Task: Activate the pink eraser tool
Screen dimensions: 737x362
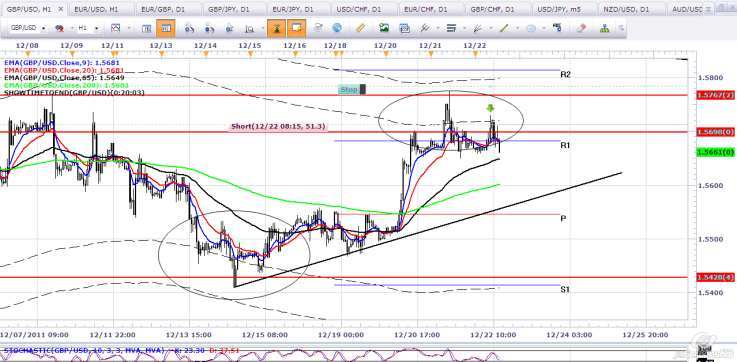Action: [581, 28]
